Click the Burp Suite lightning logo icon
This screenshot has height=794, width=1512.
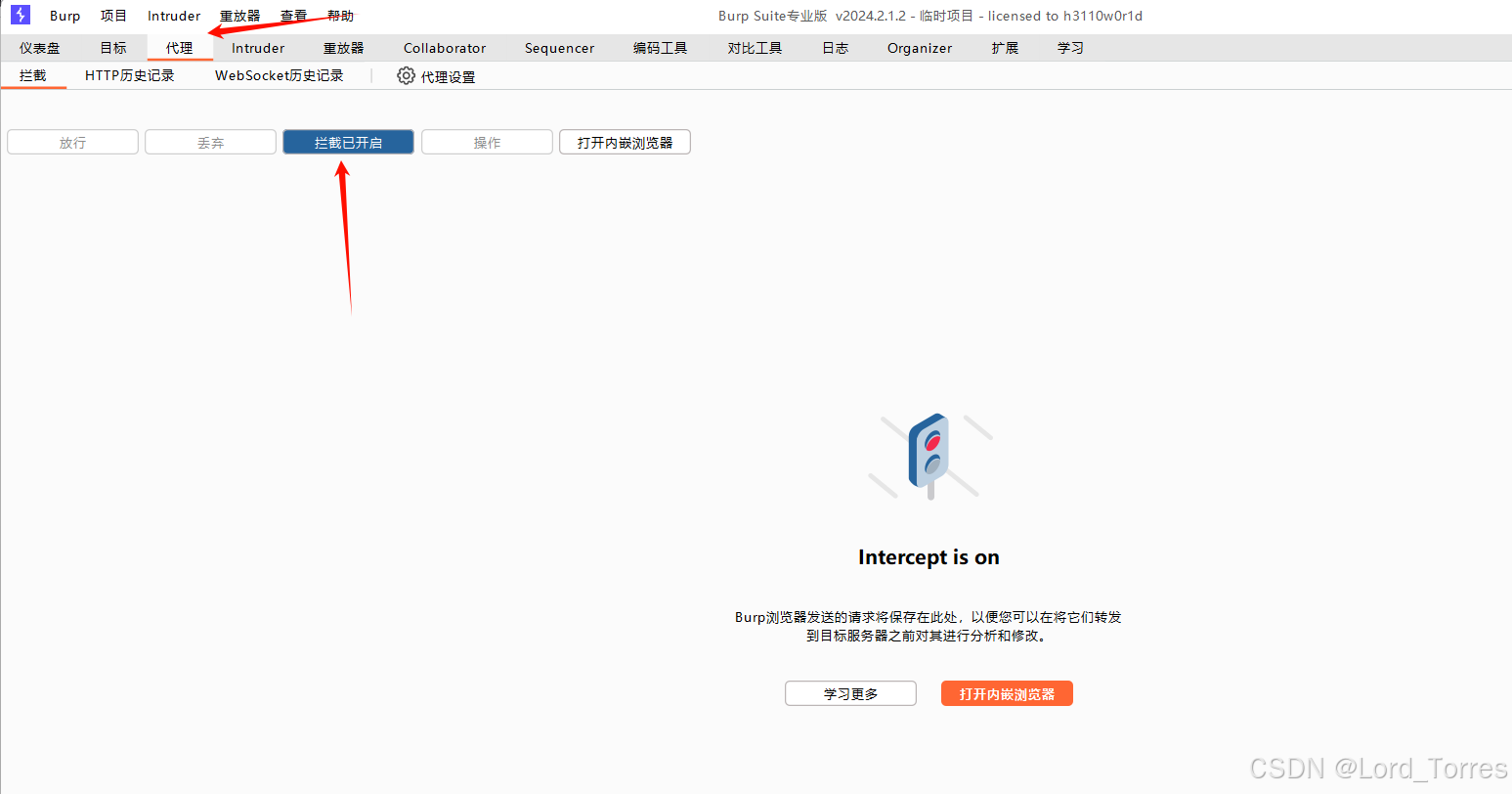pos(21,15)
